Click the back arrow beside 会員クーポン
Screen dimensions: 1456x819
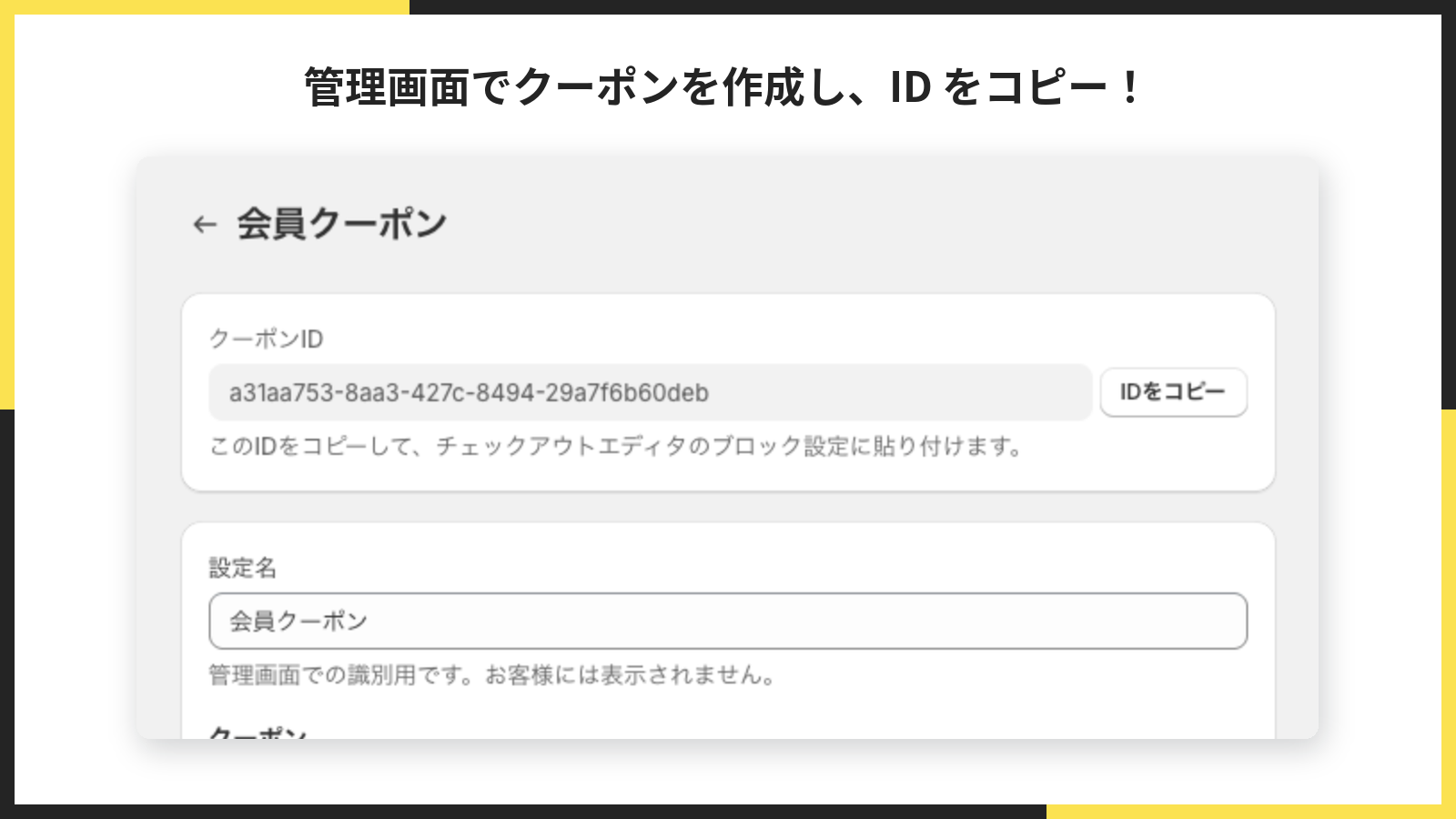[x=205, y=225]
